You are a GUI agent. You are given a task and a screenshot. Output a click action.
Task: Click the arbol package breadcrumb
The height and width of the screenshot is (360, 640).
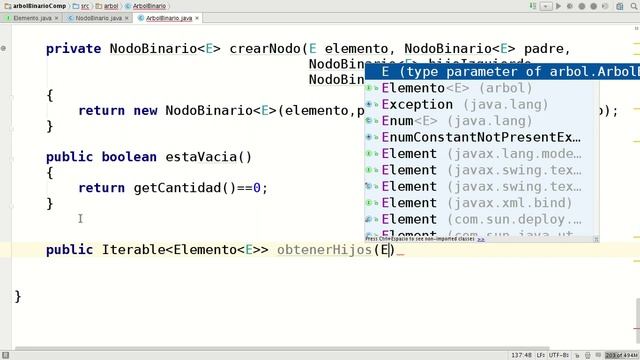point(107,6)
